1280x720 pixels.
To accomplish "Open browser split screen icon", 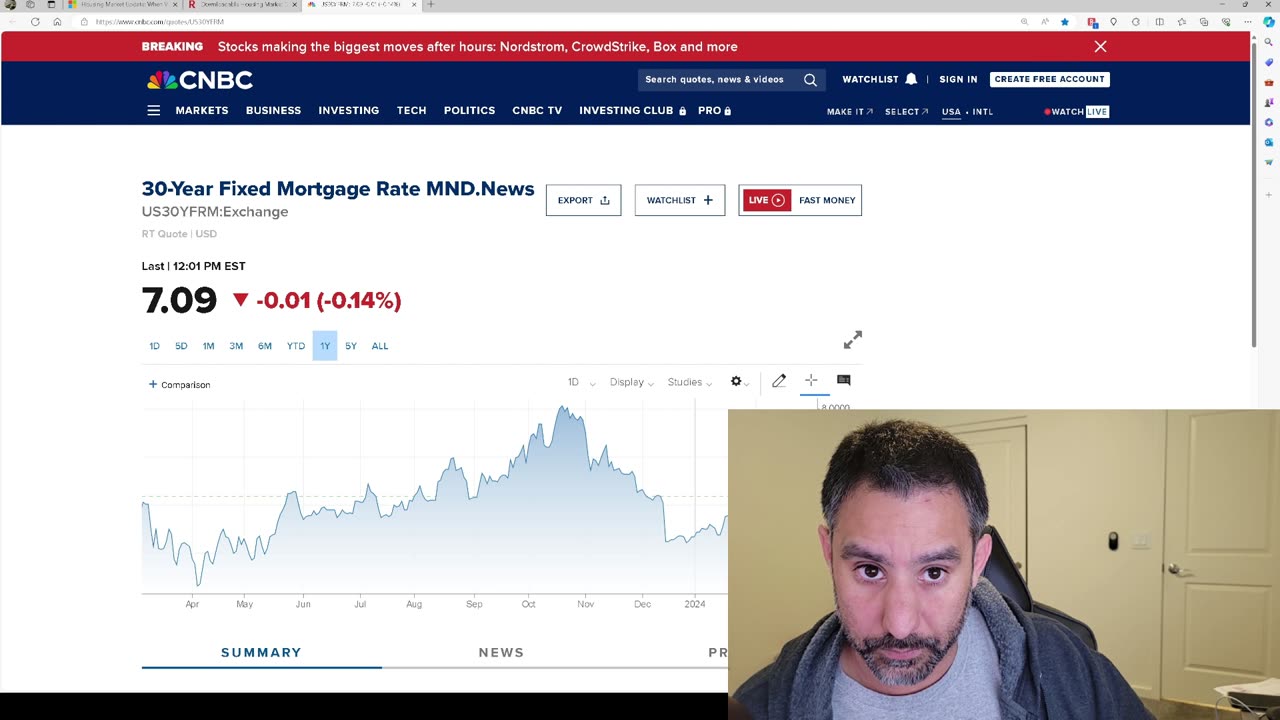I will coord(1159,21).
